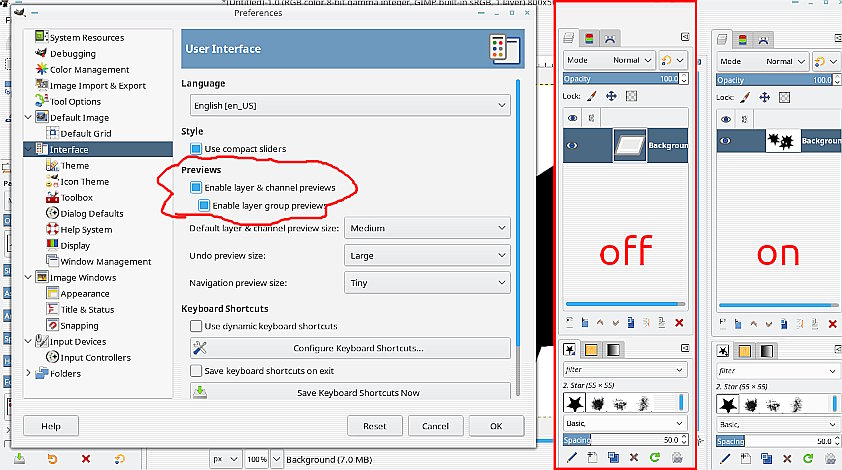842x470 pixels.
Task: Click the Cancel button in Preferences
Action: coord(435,426)
